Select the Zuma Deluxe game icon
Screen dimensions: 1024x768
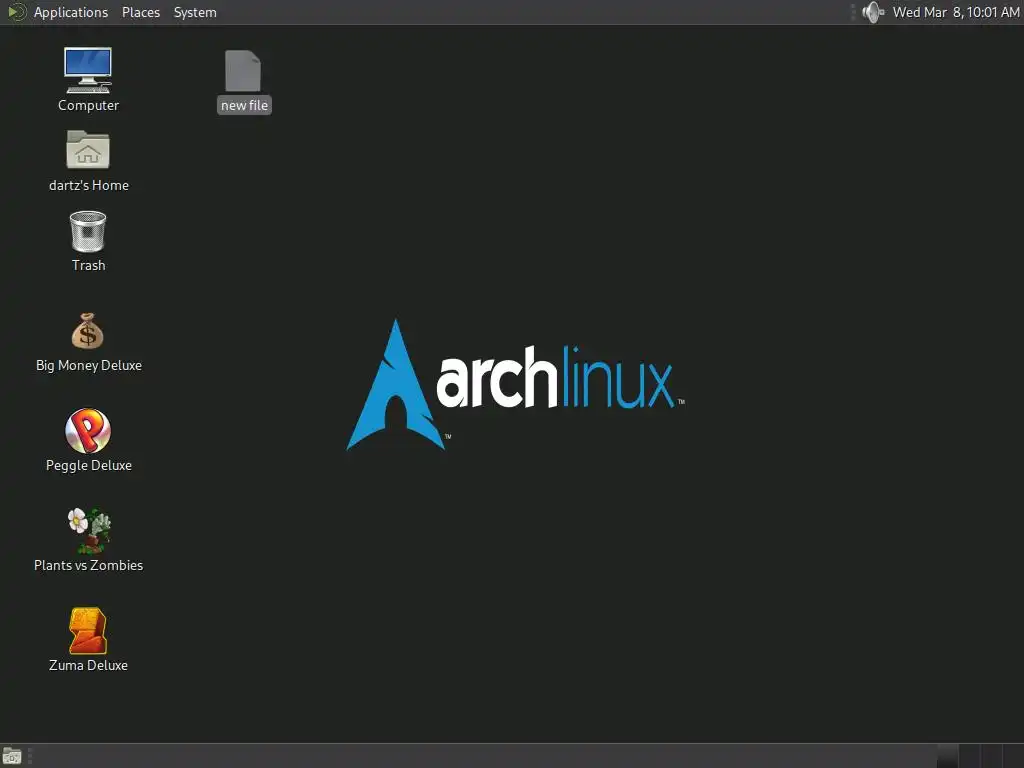pyautogui.click(x=88, y=630)
